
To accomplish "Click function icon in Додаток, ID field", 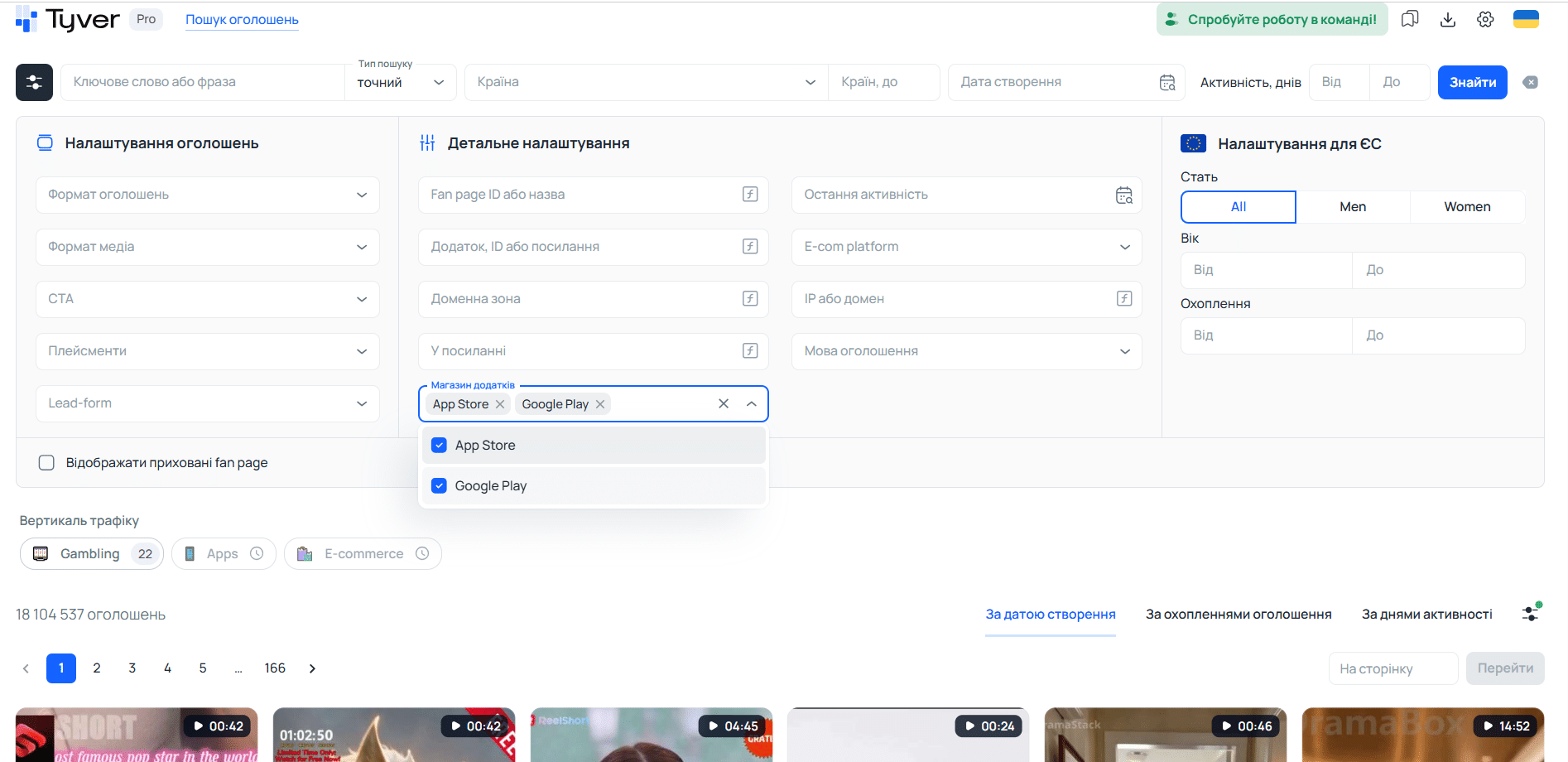I will click(x=750, y=247).
